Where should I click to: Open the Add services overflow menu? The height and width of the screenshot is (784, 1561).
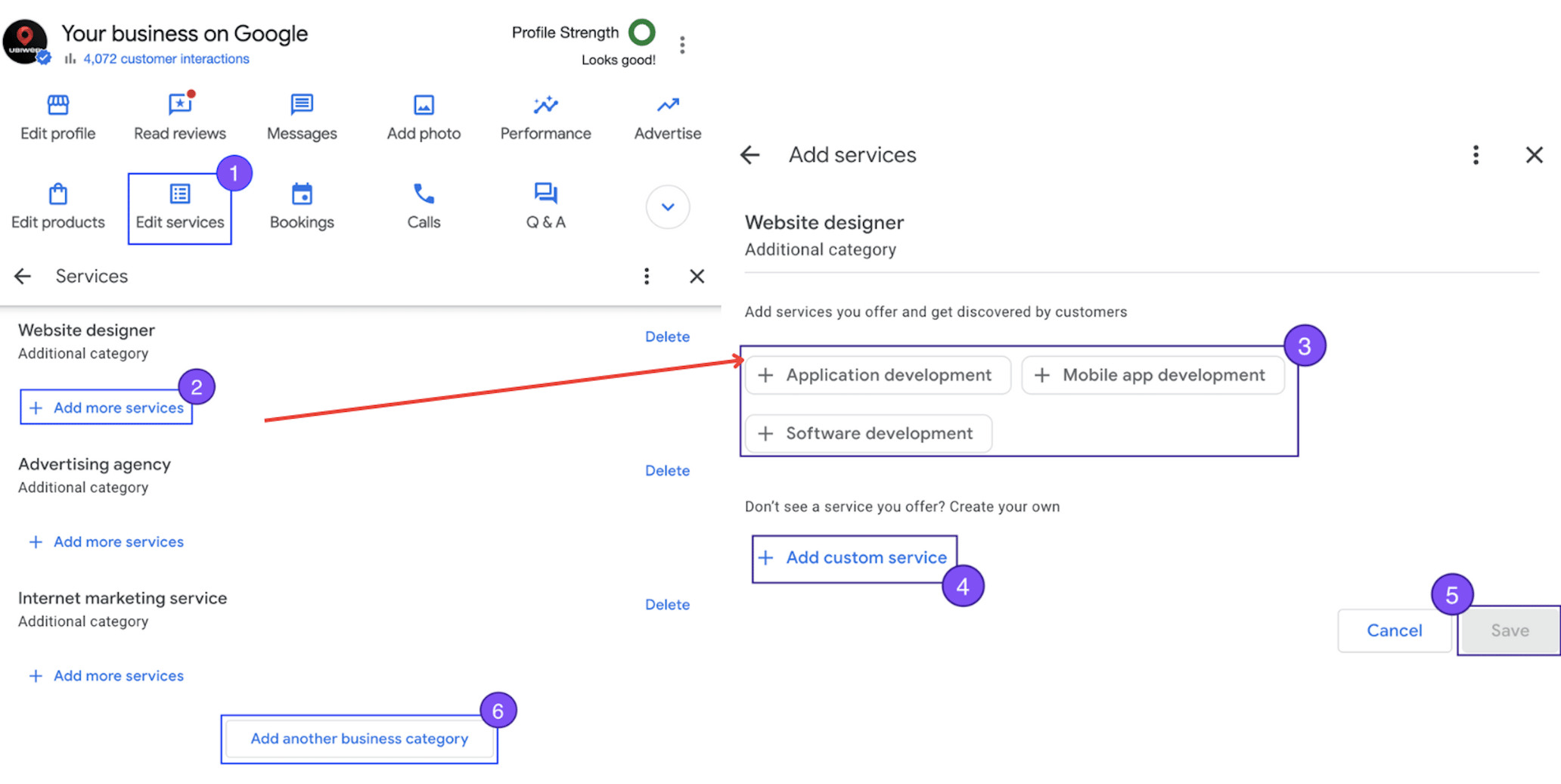pyautogui.click(x=1475, y=155)
